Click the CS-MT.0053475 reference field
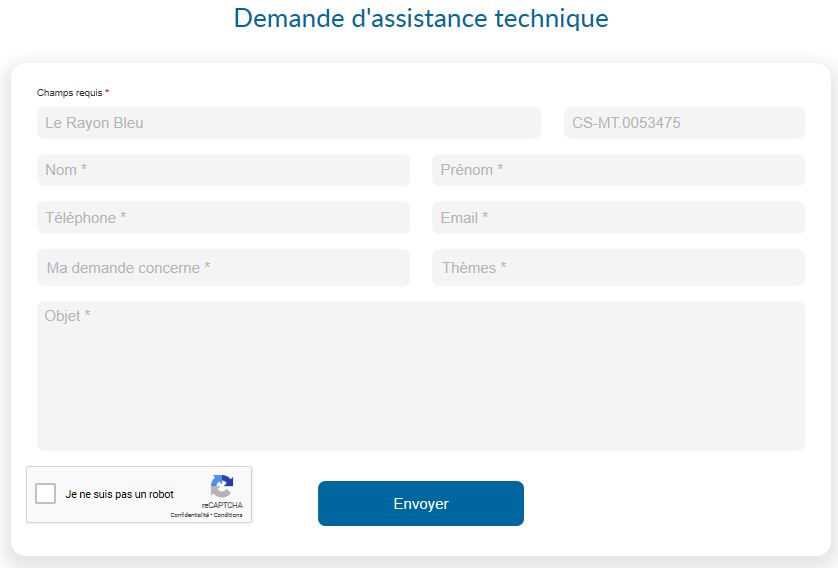This screenshot has width=838, height=568. [684, 123]
